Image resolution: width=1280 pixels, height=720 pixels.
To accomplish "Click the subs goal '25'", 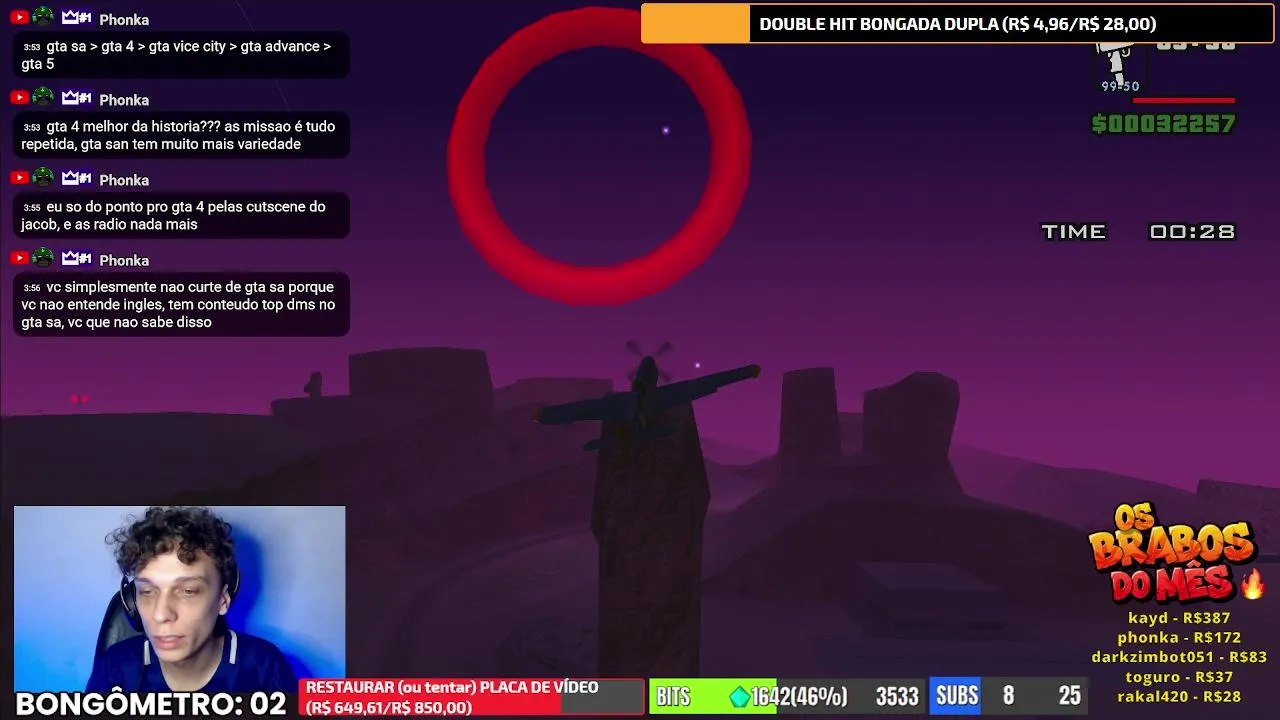I will click(x=1070, y=696).
